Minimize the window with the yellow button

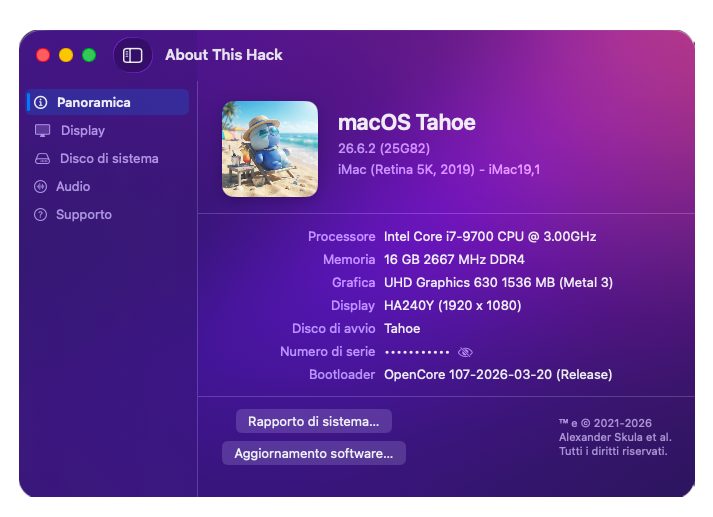point(66,55)
